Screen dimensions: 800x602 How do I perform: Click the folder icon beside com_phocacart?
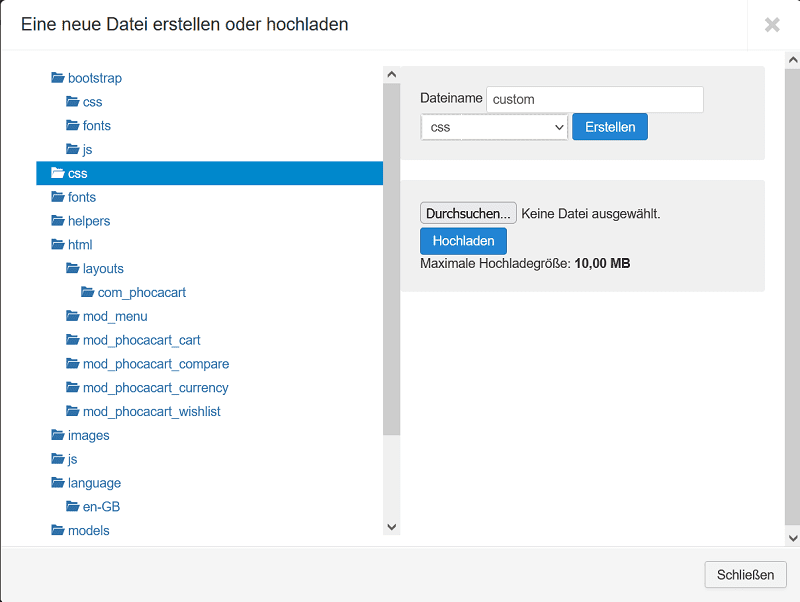[88, 292]
